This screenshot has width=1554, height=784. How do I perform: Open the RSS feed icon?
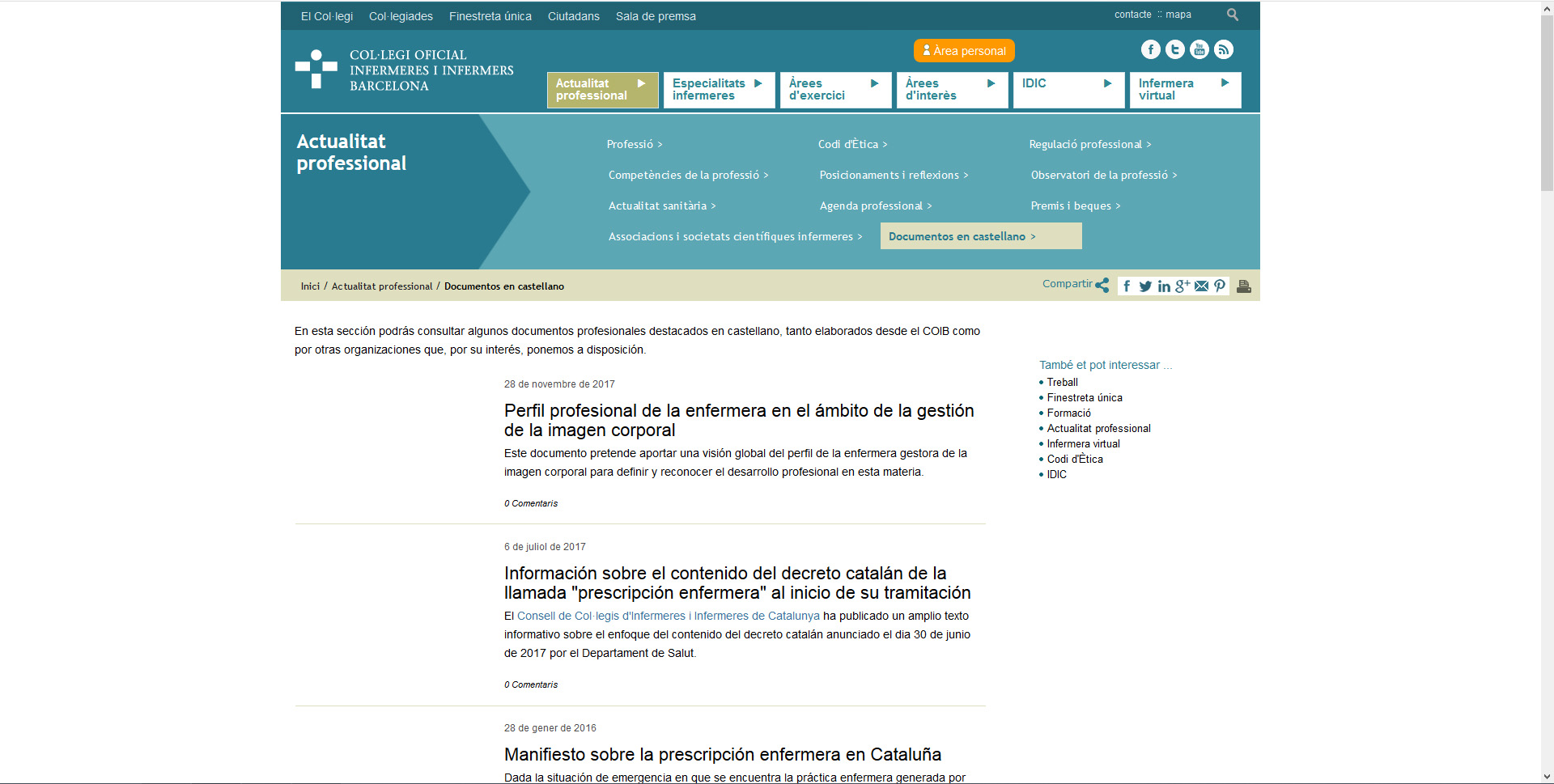coord(1223,50)
